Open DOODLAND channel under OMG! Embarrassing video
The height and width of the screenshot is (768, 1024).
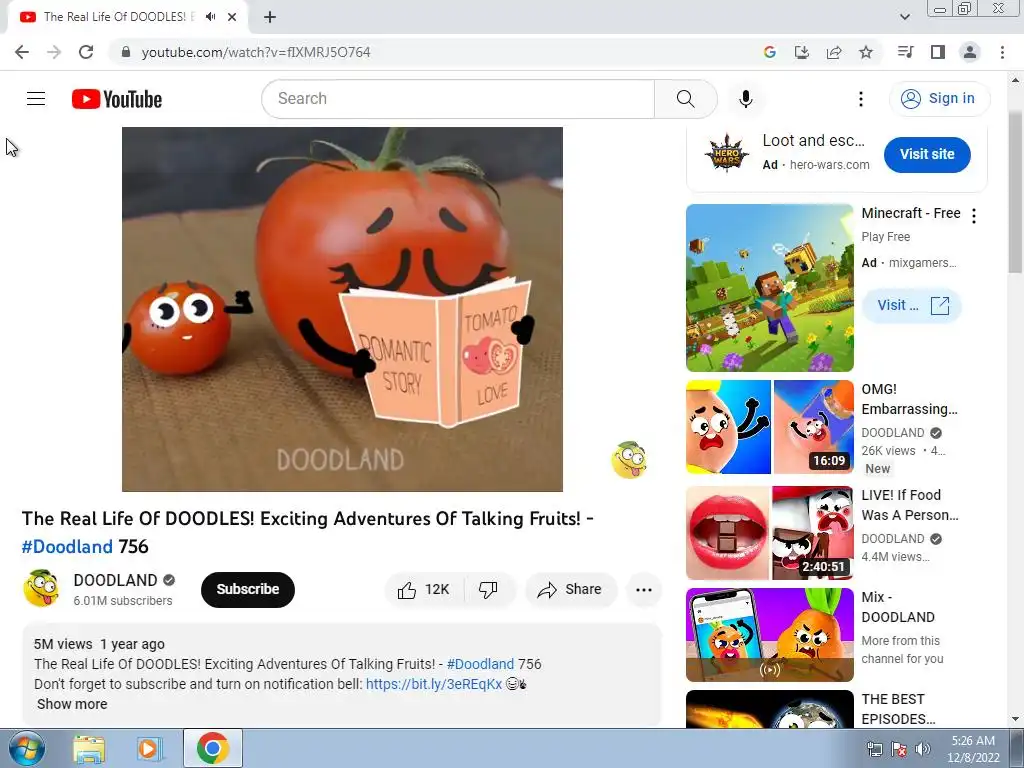tap(893, 433)
